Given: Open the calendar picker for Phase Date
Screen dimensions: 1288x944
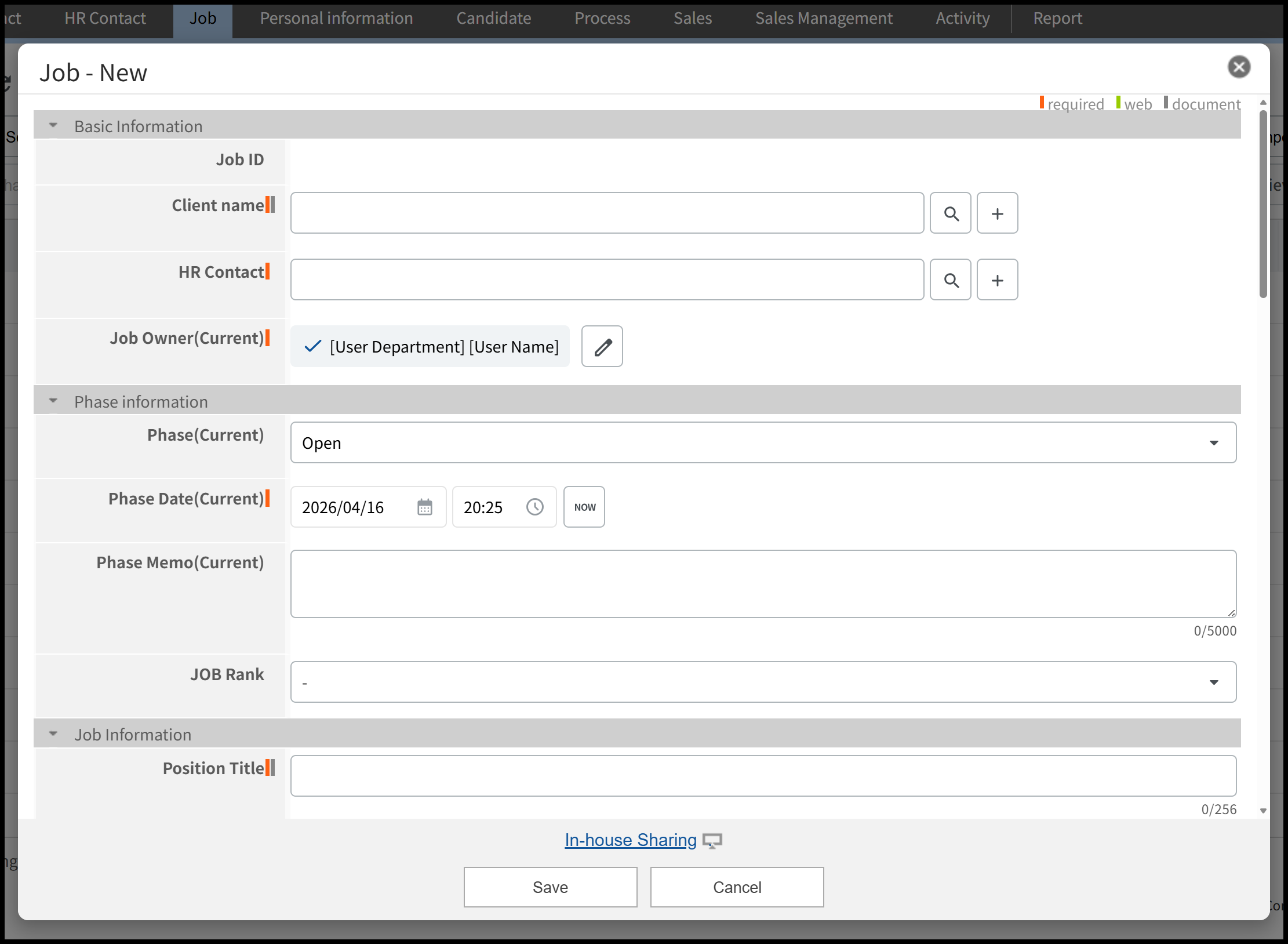Looking at the screenshot, I should click(x=425, y=507).
